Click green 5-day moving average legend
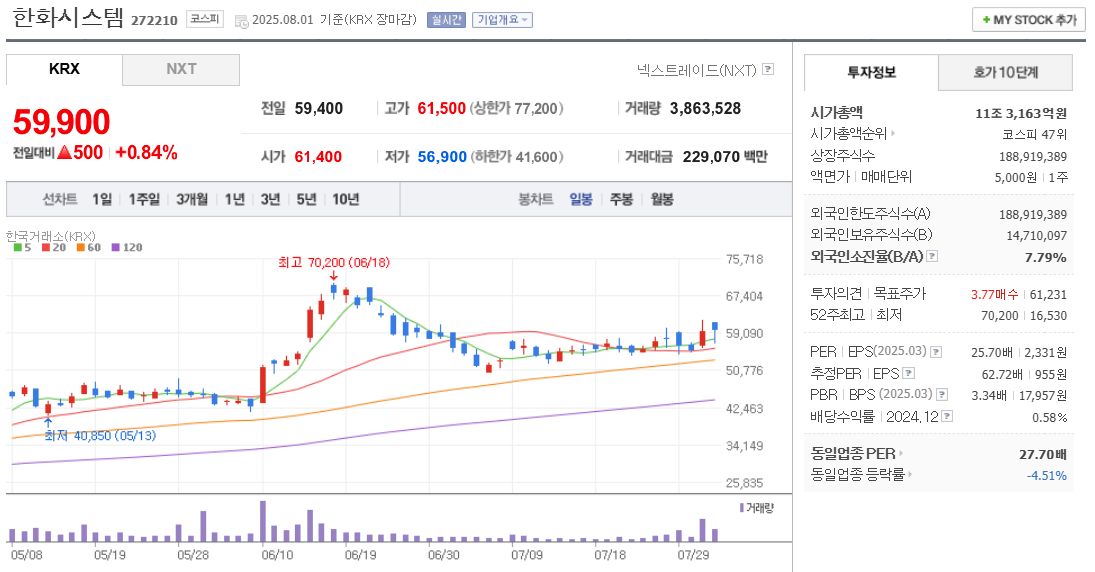 22,247
